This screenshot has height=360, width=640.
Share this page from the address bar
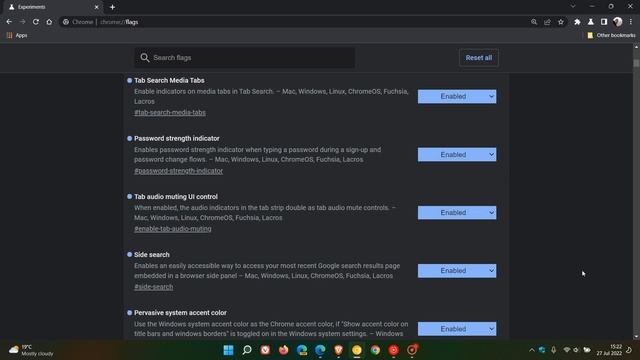pos(547,22)
